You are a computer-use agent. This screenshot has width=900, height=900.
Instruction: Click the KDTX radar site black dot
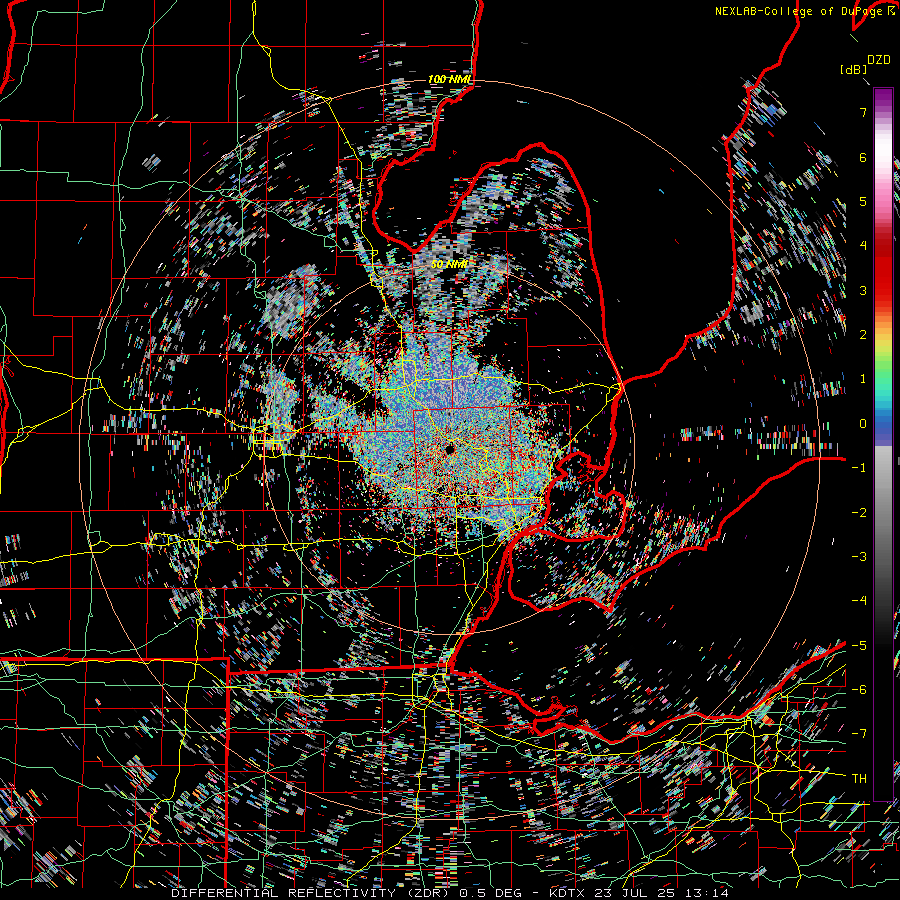450,449
